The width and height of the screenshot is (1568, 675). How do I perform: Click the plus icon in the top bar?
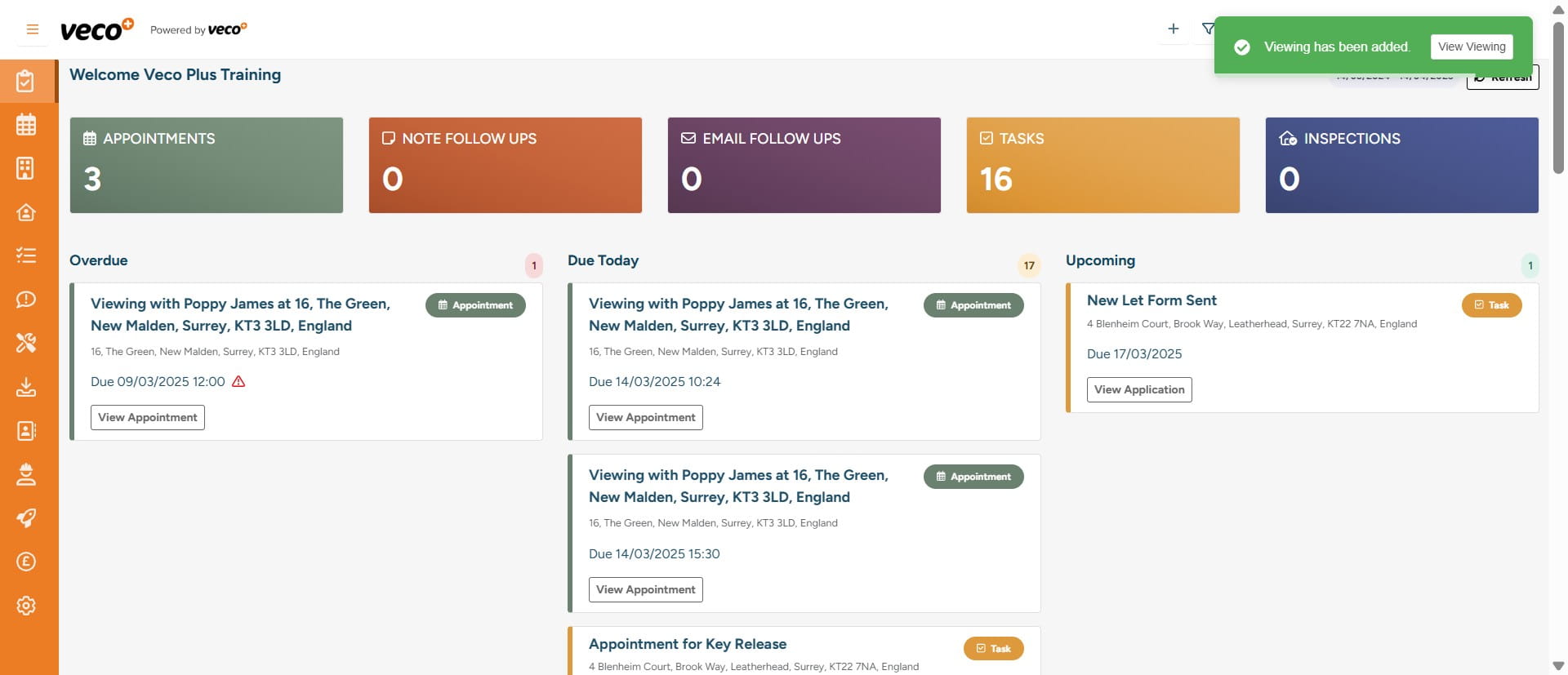pyautogui.click(x=1173, y=29)
